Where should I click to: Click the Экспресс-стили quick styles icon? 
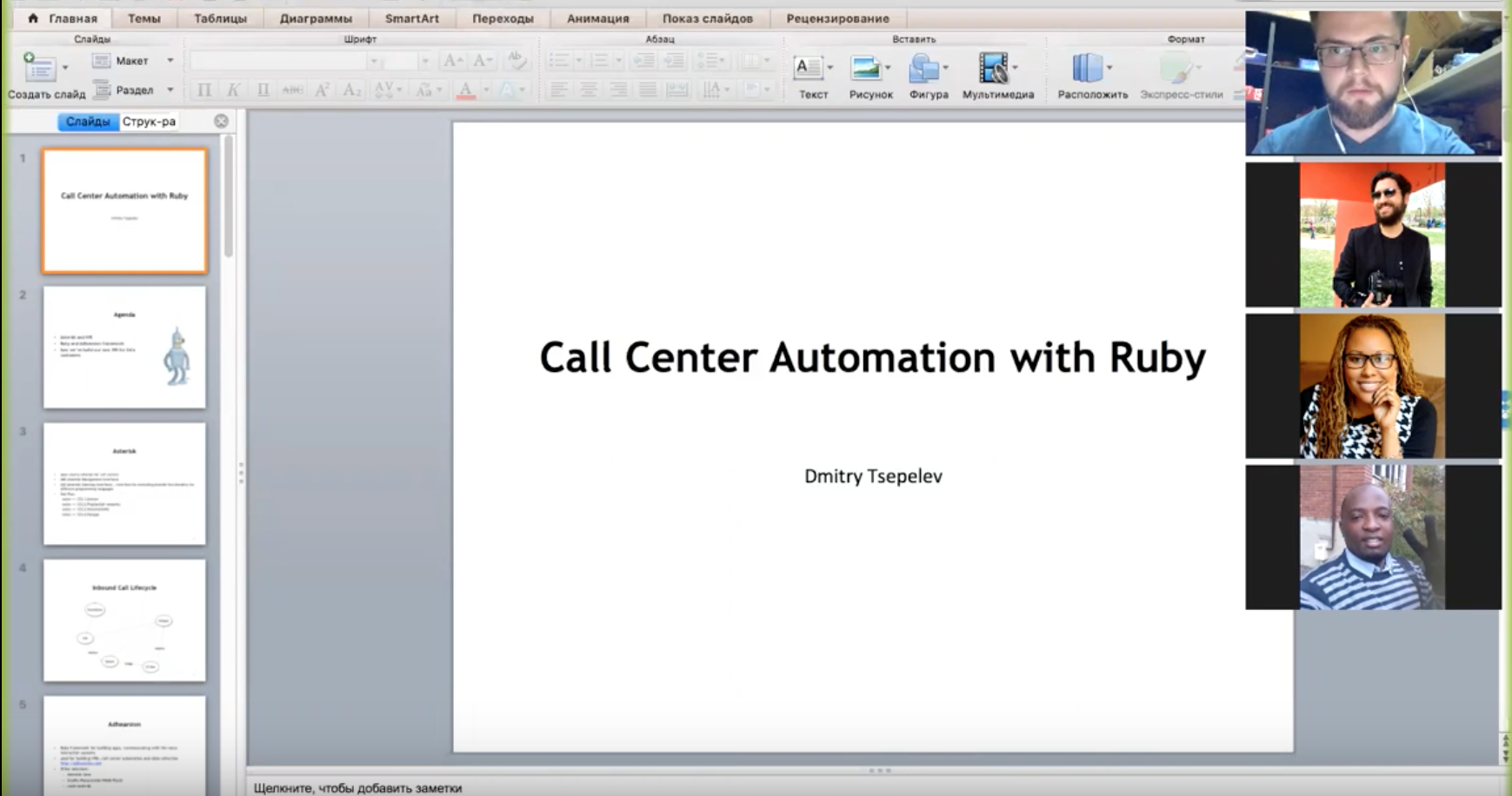(x=1175, y=67)
